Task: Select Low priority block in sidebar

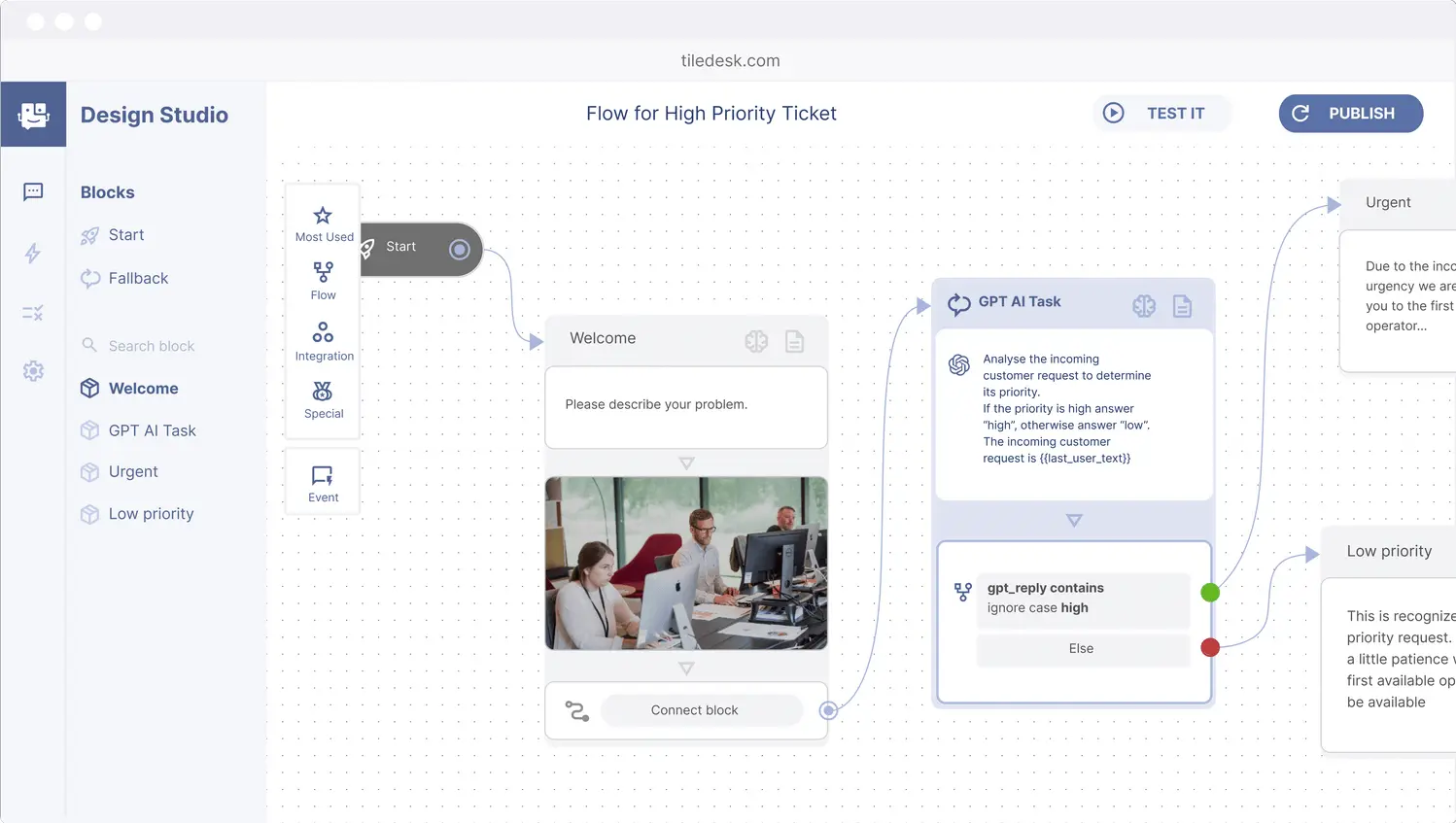Action: click(x=151, y=514)
